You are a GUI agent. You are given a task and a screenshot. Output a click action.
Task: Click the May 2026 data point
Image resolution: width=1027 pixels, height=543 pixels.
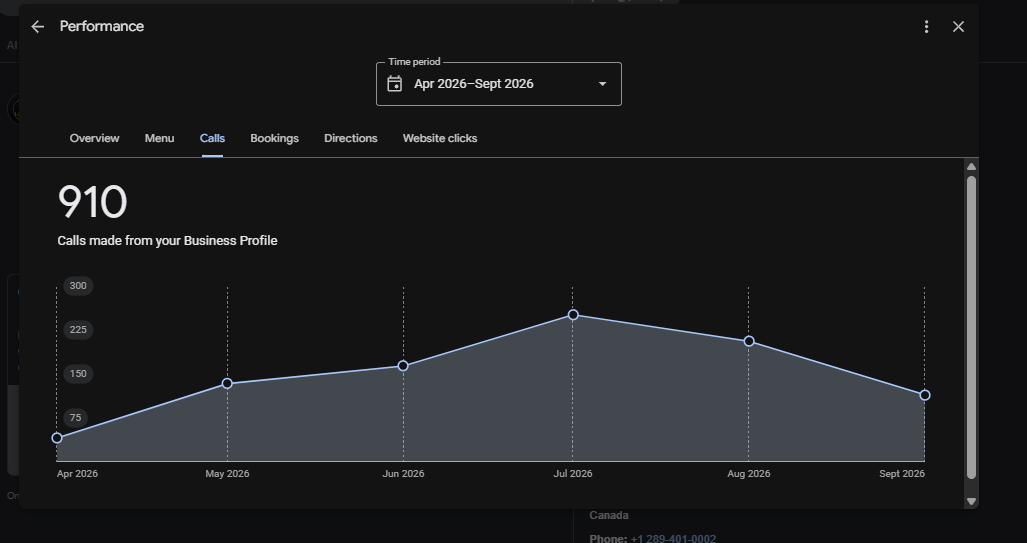click(227, 383)
